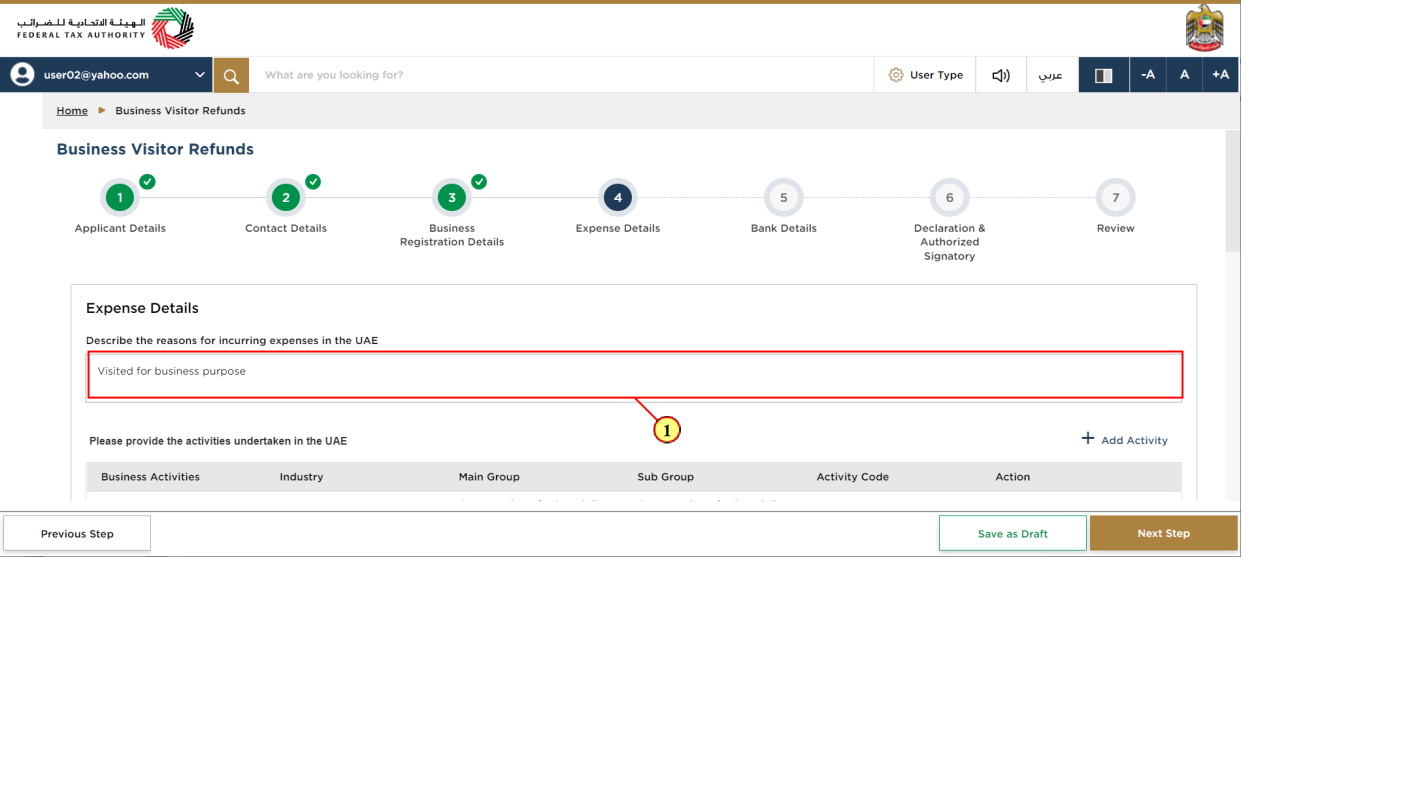Click the page vertical scrollbar
Screen dimensions: 1414x801
click(x=1232, y=192)
